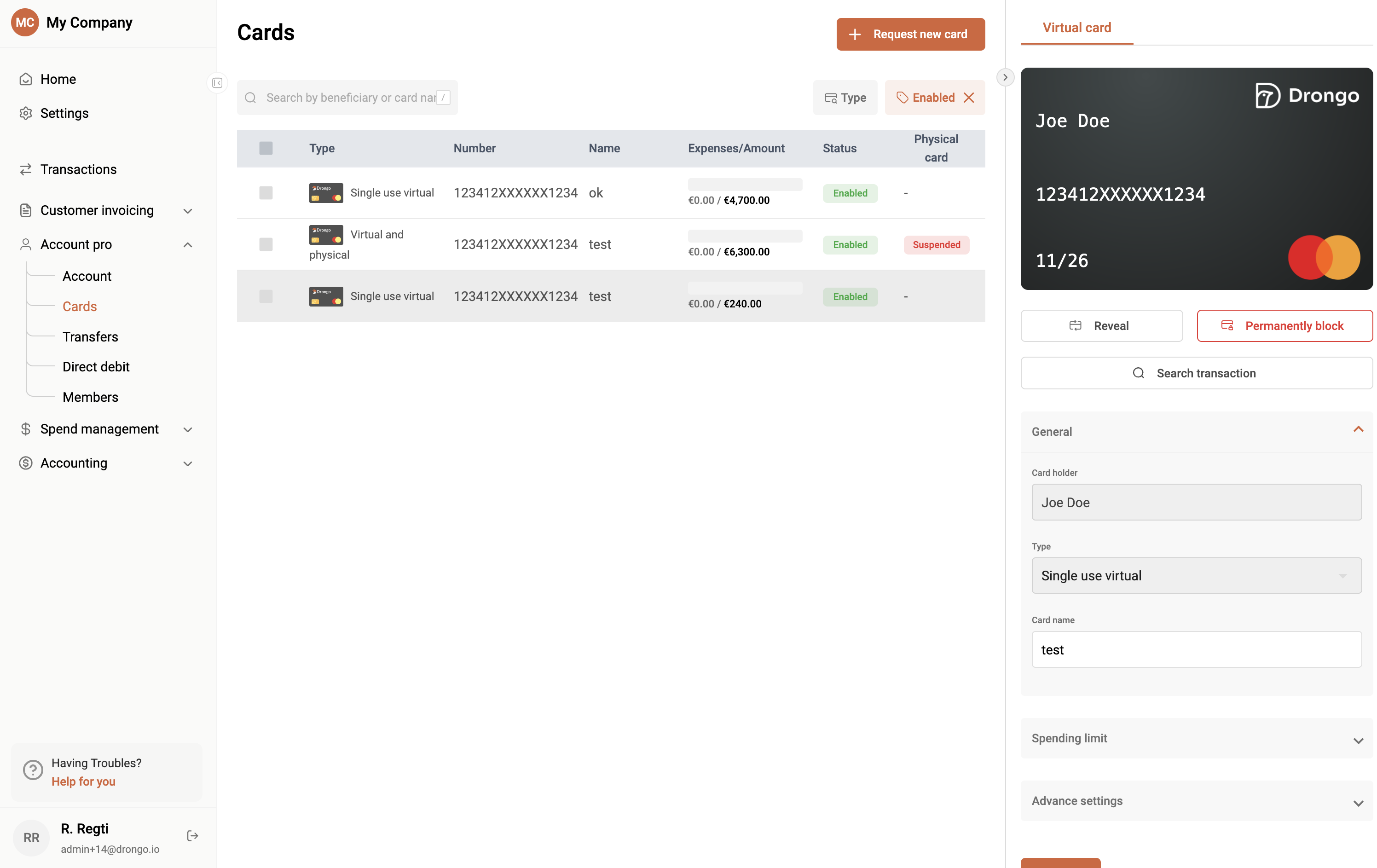This screenshot has width=1377, height=868.
Task: Go to Home
Action: [x=58, y=79]
